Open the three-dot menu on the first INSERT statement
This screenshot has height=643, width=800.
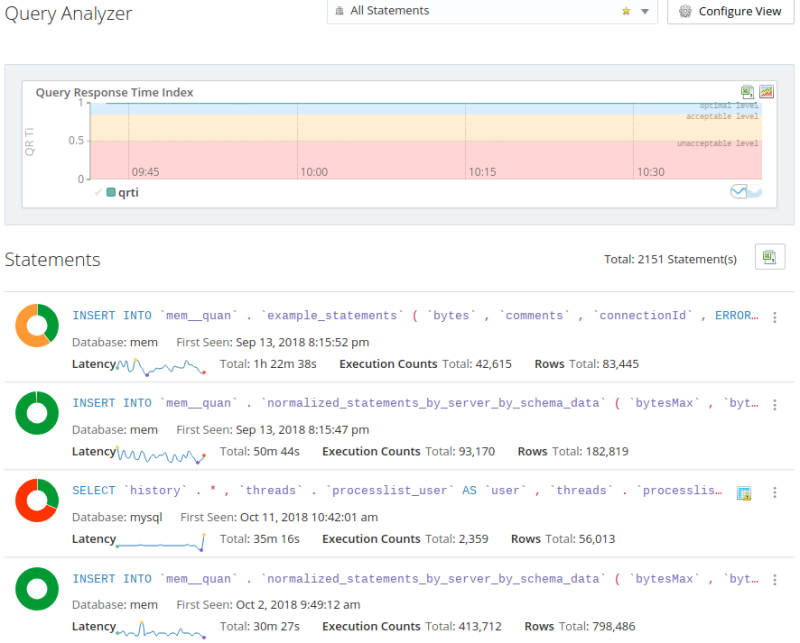(x=775, y=316)
